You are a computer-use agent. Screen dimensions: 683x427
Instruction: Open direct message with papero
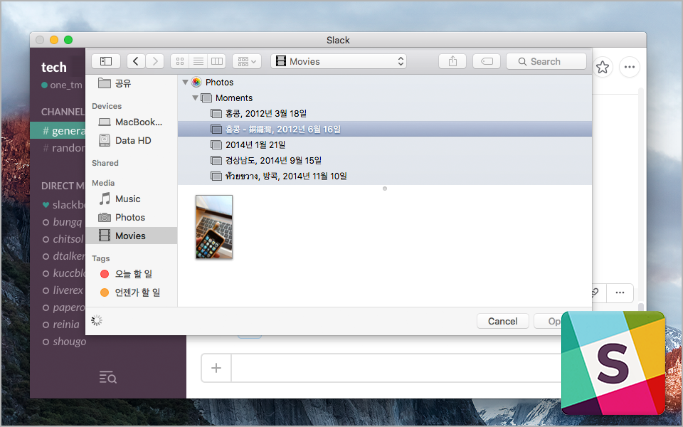pyautogui.click(x=64, y=307)
